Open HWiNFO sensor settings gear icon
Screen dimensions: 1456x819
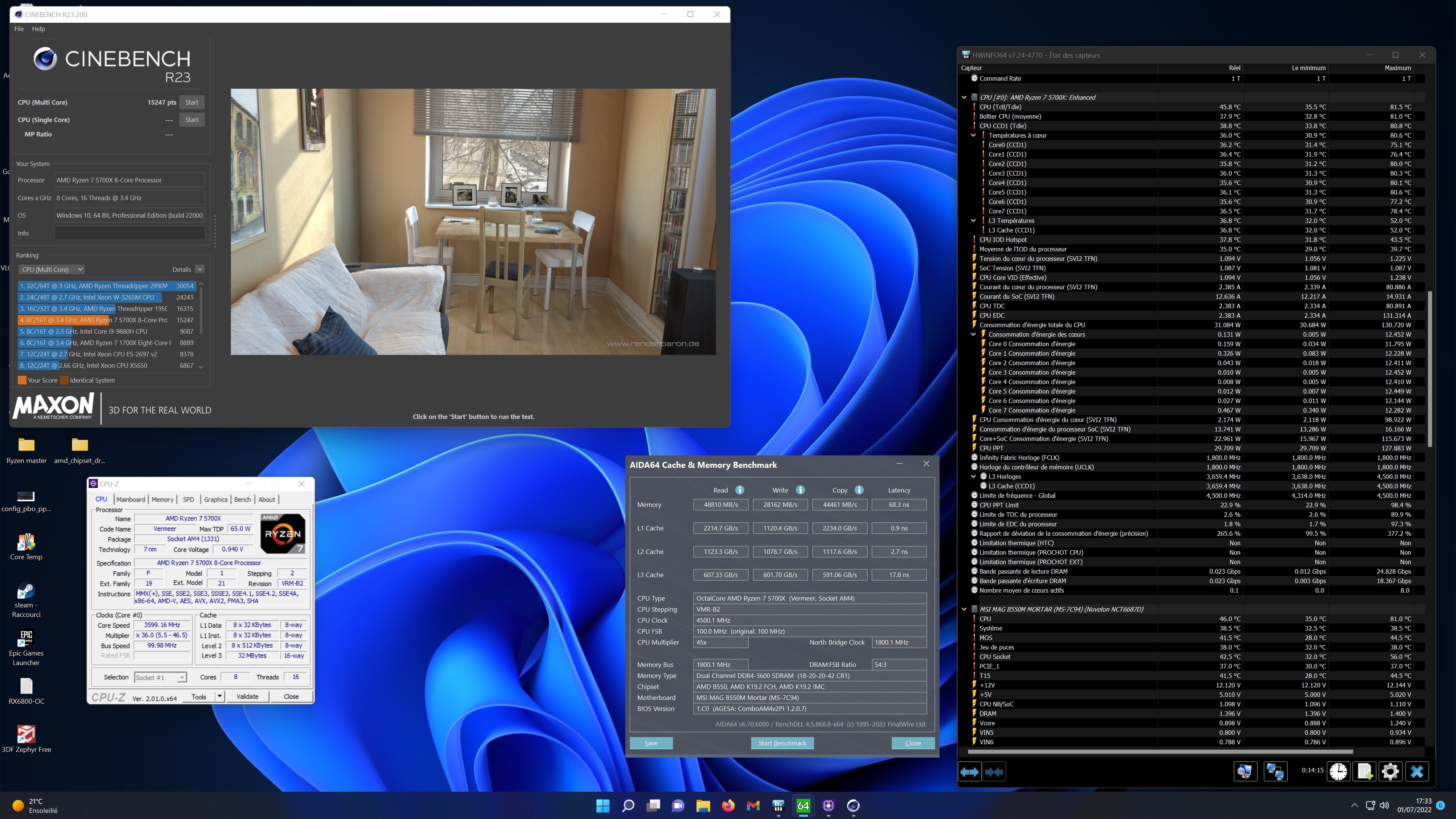click(1390, 772)
